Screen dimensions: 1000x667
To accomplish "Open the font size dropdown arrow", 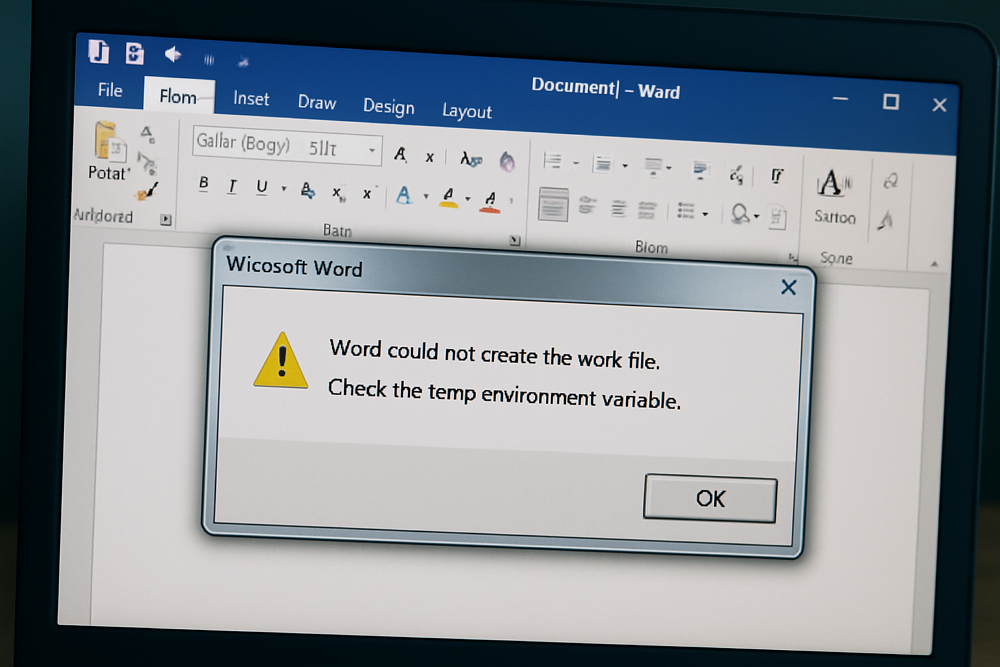I will pos(372,150).
